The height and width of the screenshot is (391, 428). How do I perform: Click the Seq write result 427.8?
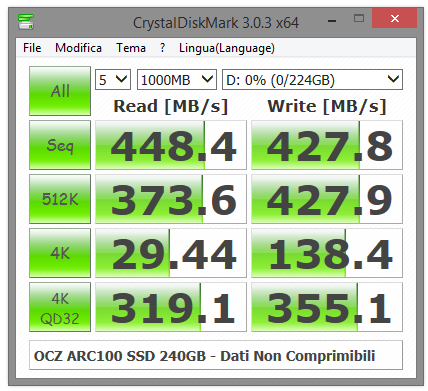pos(327,145)
